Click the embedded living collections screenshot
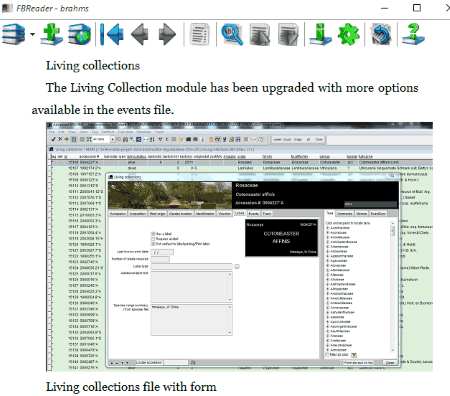This screenshot has width=450, height=396. tap(239, 247)
